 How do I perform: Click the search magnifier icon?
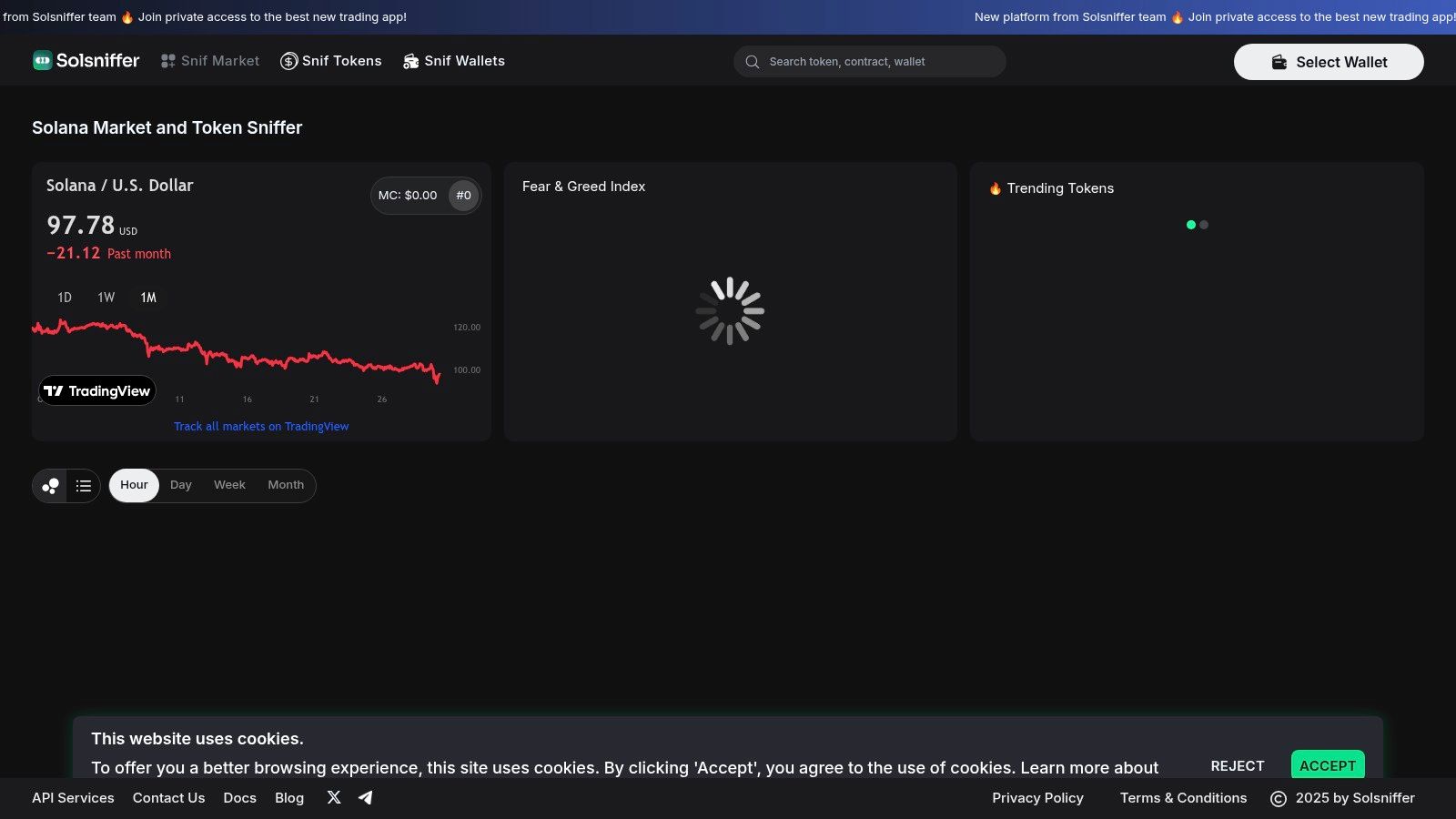(753, 62)
